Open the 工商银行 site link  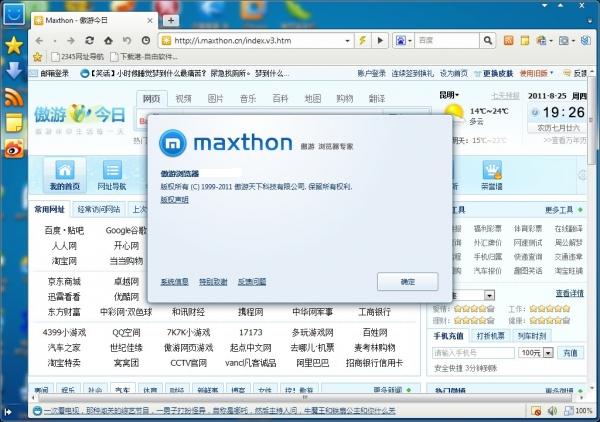click(375, 312)
